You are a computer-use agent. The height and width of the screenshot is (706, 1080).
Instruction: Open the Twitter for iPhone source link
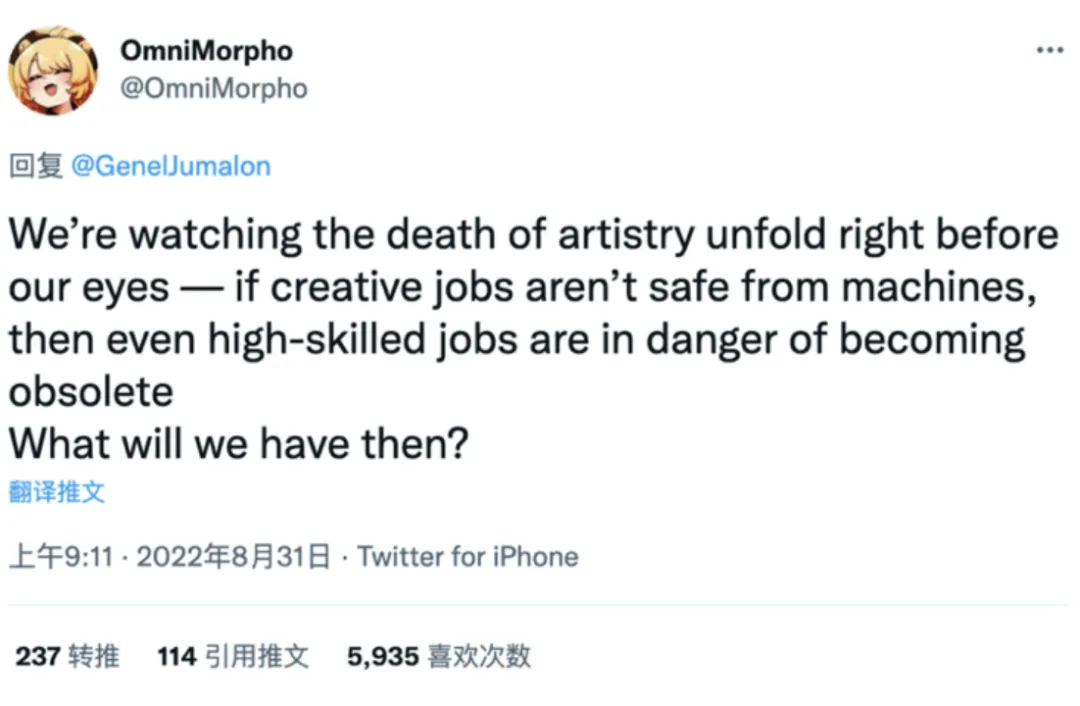(468, 556)
